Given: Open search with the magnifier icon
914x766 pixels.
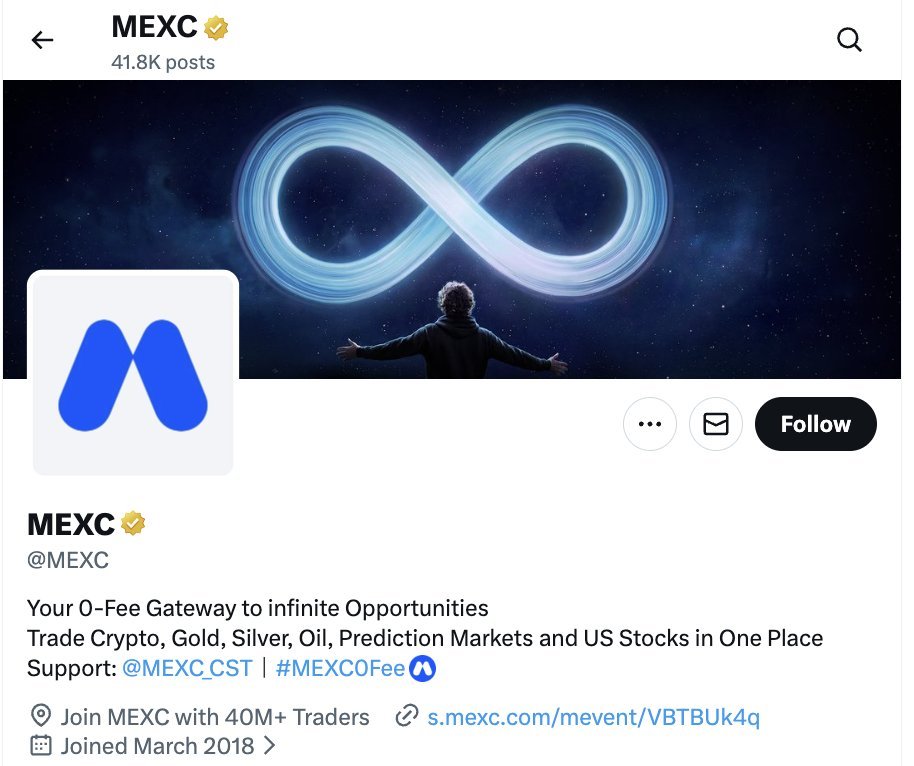Looking at the screenshot, I should point(849,40).
